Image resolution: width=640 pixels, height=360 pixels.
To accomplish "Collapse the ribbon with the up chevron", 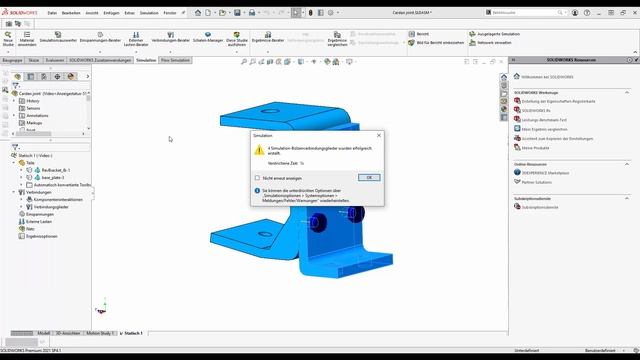I will point(635,52).
